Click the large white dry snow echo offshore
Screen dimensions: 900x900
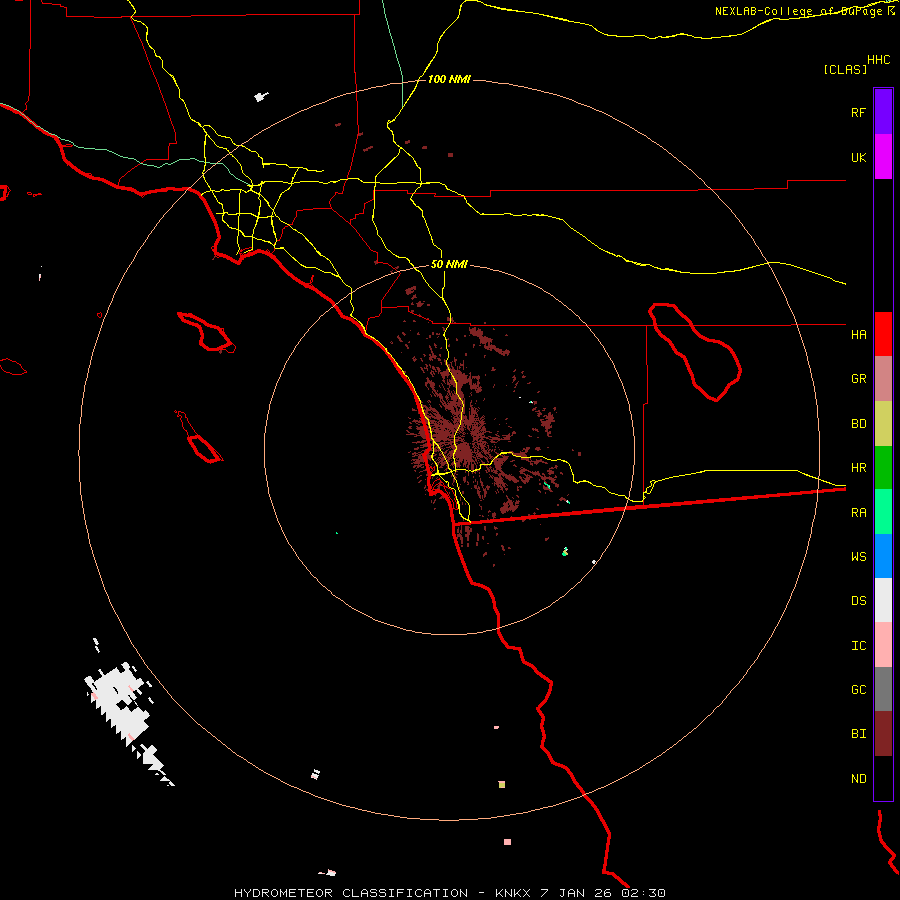click(121, 706)
